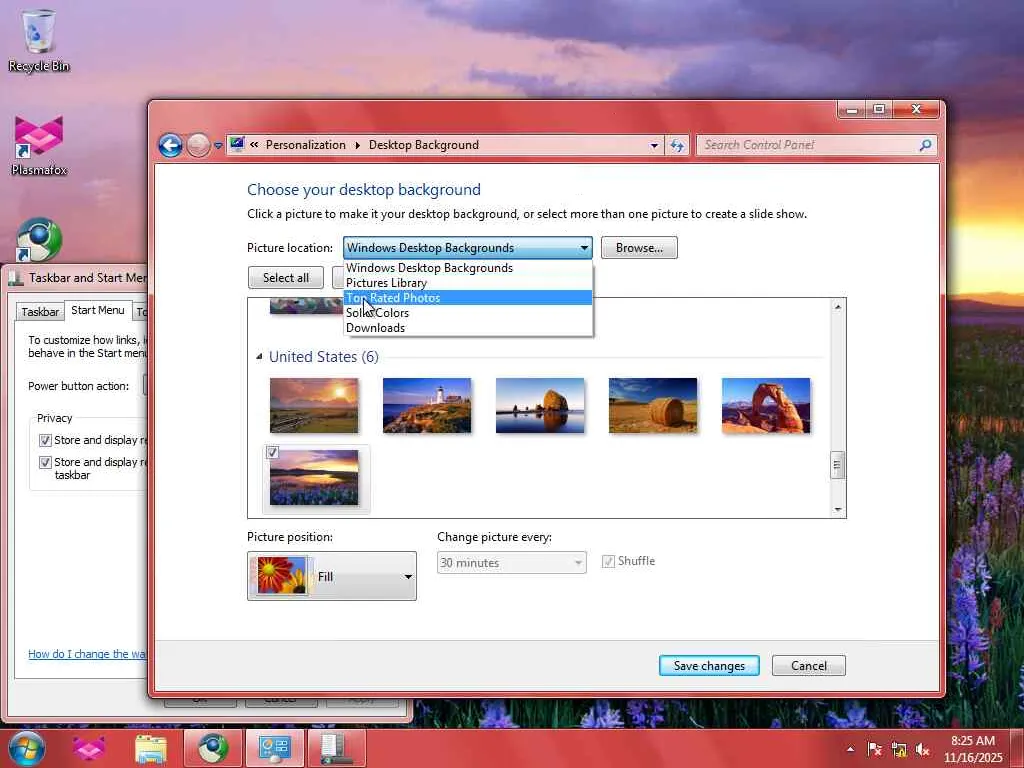Show hidden tray icons arrow
Viewport: 1024px width, 768px height.
point(850,749)
